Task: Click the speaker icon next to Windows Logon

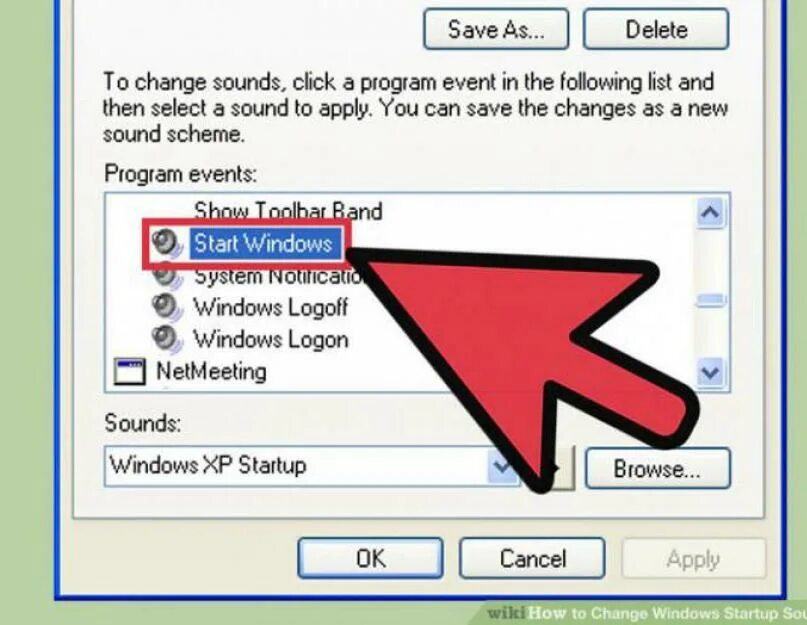Action: 167,340
